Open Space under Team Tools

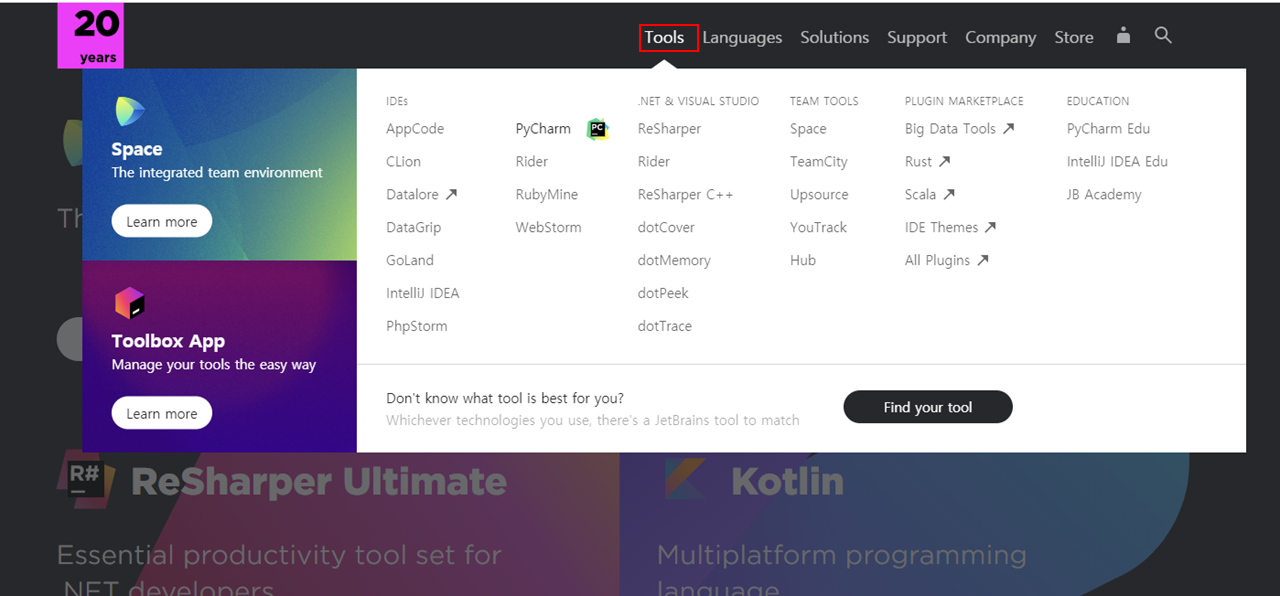click(x=808, y=129)
